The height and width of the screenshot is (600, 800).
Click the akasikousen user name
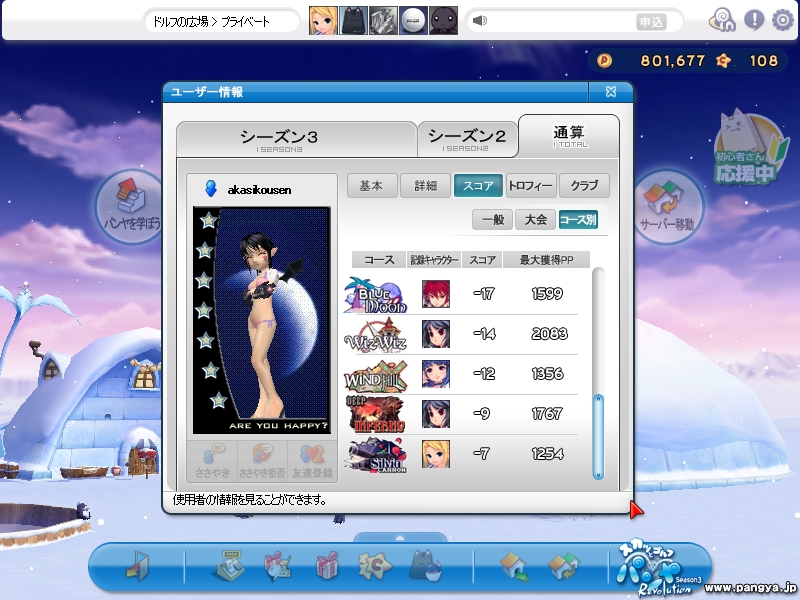259,190
